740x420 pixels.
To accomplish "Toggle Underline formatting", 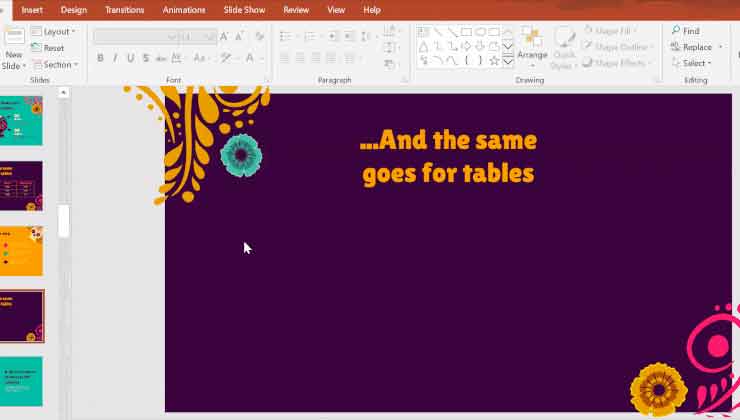I will [129, 59].
